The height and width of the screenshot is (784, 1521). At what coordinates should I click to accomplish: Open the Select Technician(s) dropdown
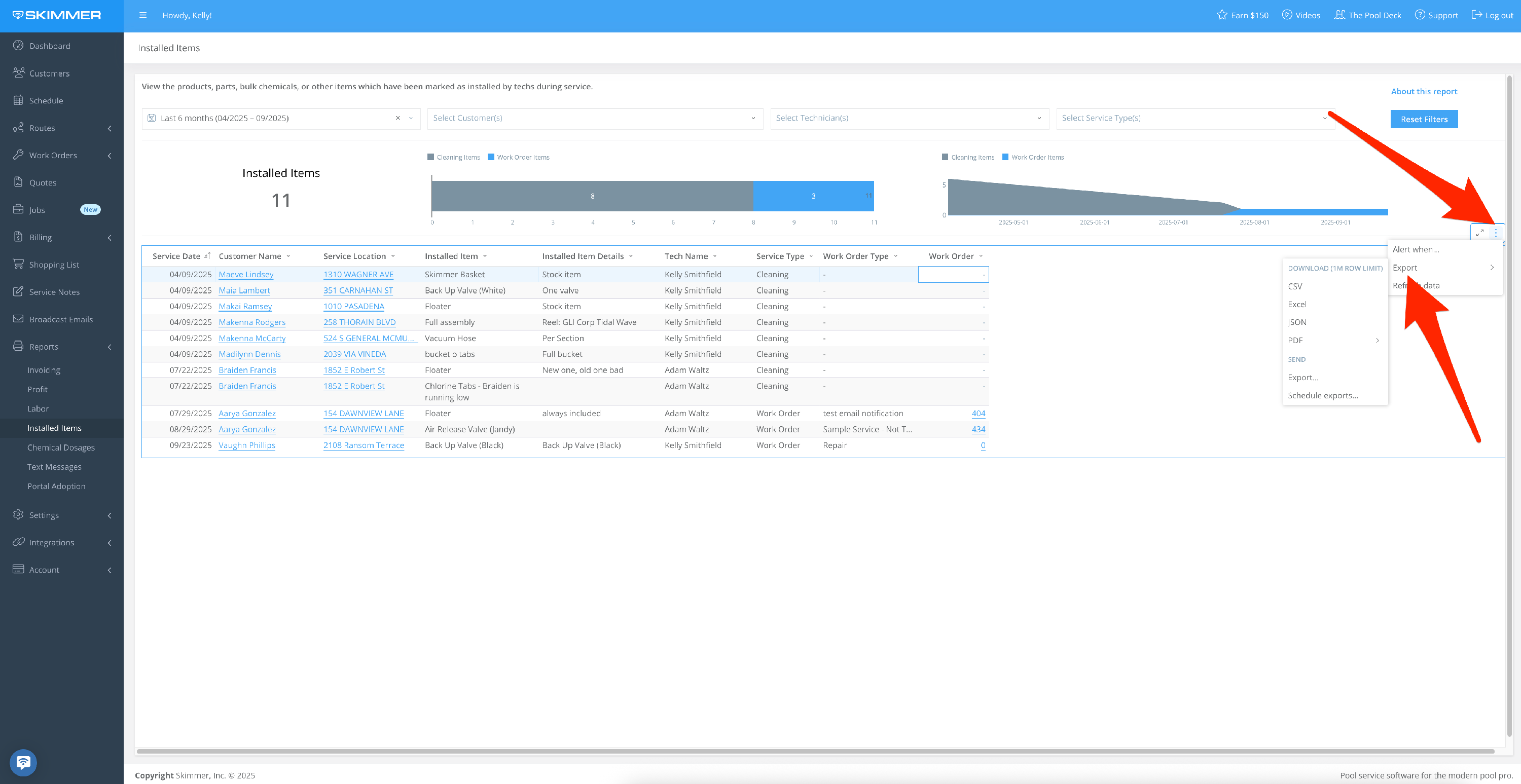909,118
